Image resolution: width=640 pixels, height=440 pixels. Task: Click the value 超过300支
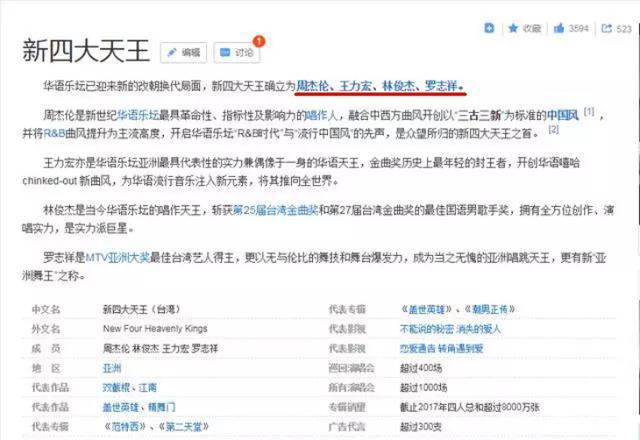point(421,427)
